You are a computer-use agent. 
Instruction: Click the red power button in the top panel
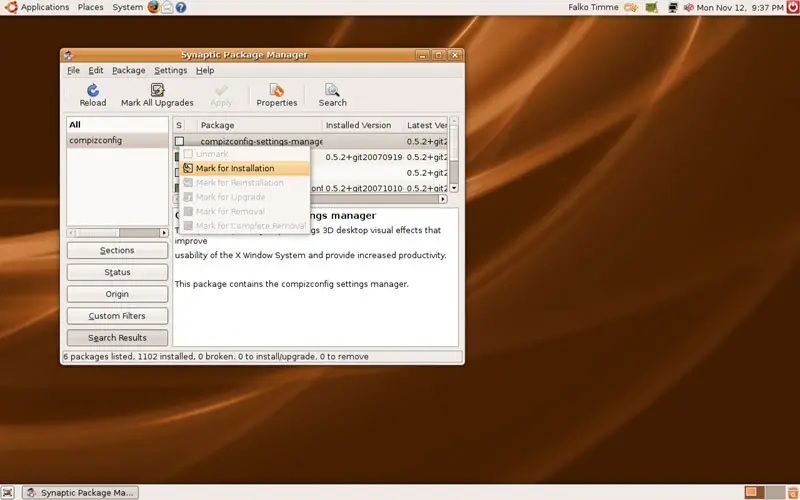792,7
